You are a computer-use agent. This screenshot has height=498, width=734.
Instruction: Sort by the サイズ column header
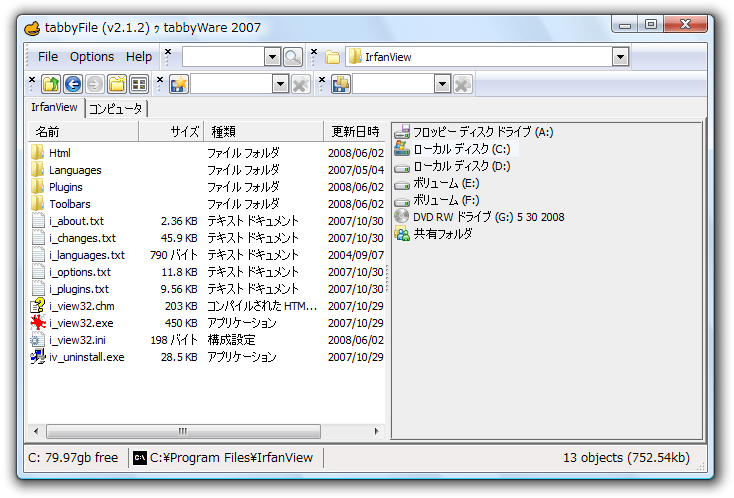click(171, 132)
